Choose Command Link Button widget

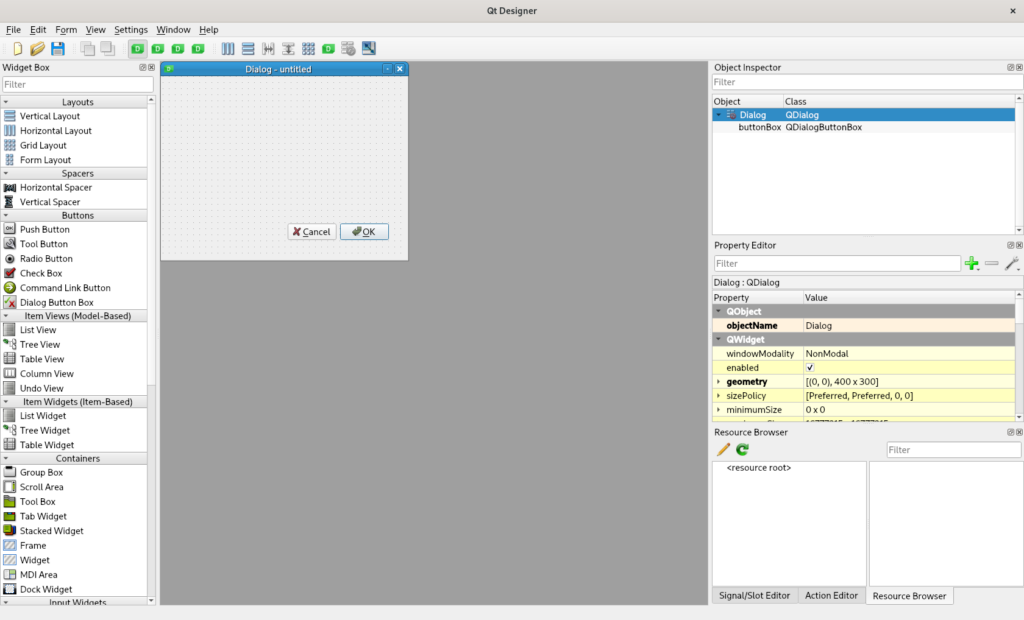tap(65, 287)
